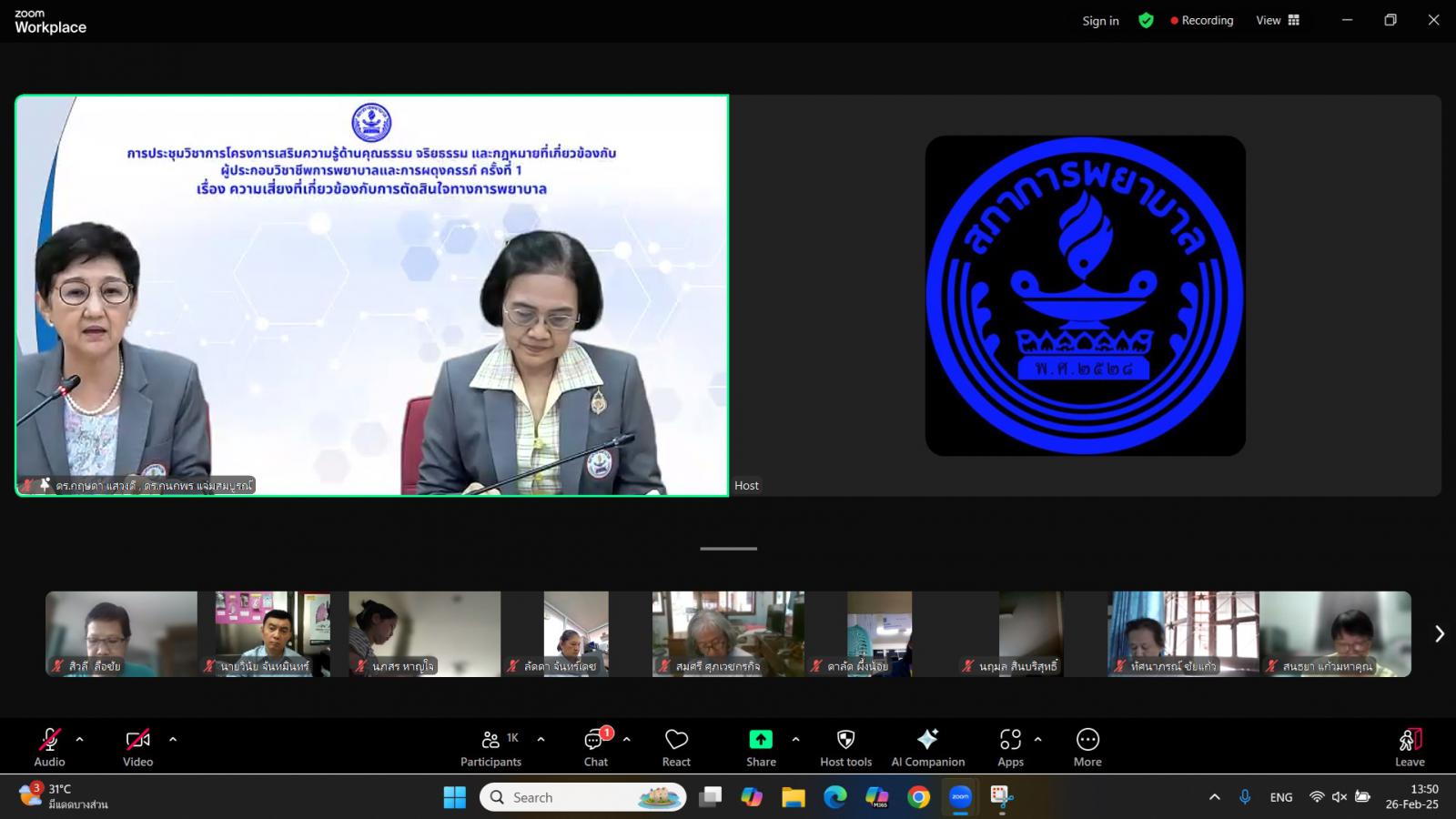Click the gallery strip divider handle
Image resolution: width=1456 pixels, height=819 pixels.
(x=728, y=549)
